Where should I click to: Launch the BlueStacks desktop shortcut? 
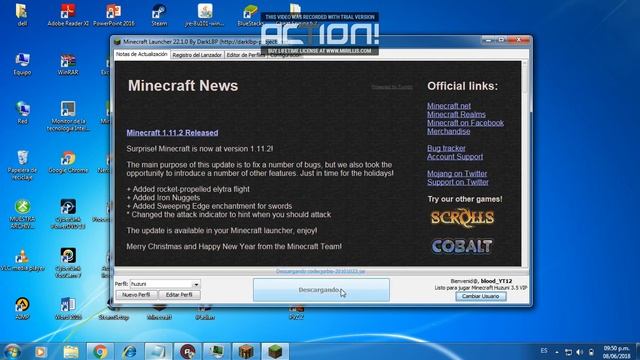pos(250,14)
